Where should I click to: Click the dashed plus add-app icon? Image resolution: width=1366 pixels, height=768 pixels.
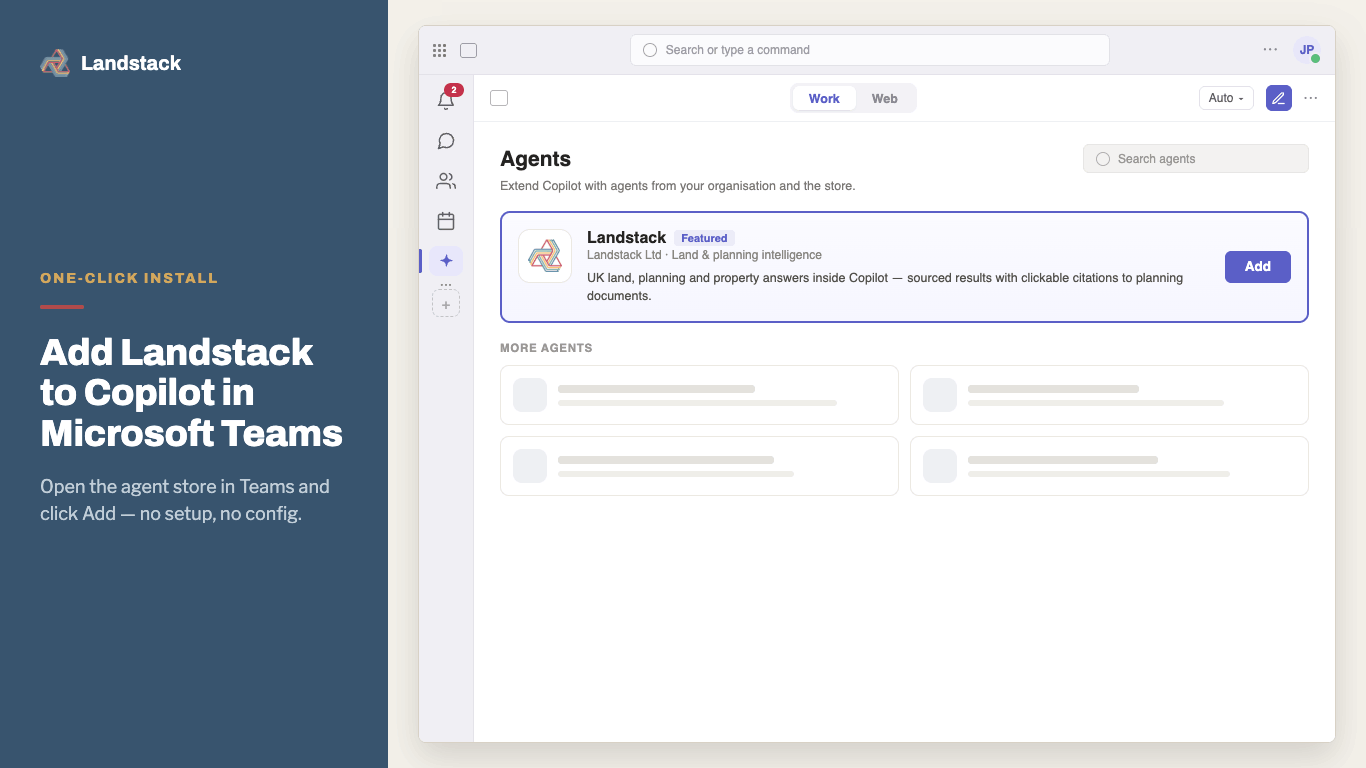click(446, 304)
